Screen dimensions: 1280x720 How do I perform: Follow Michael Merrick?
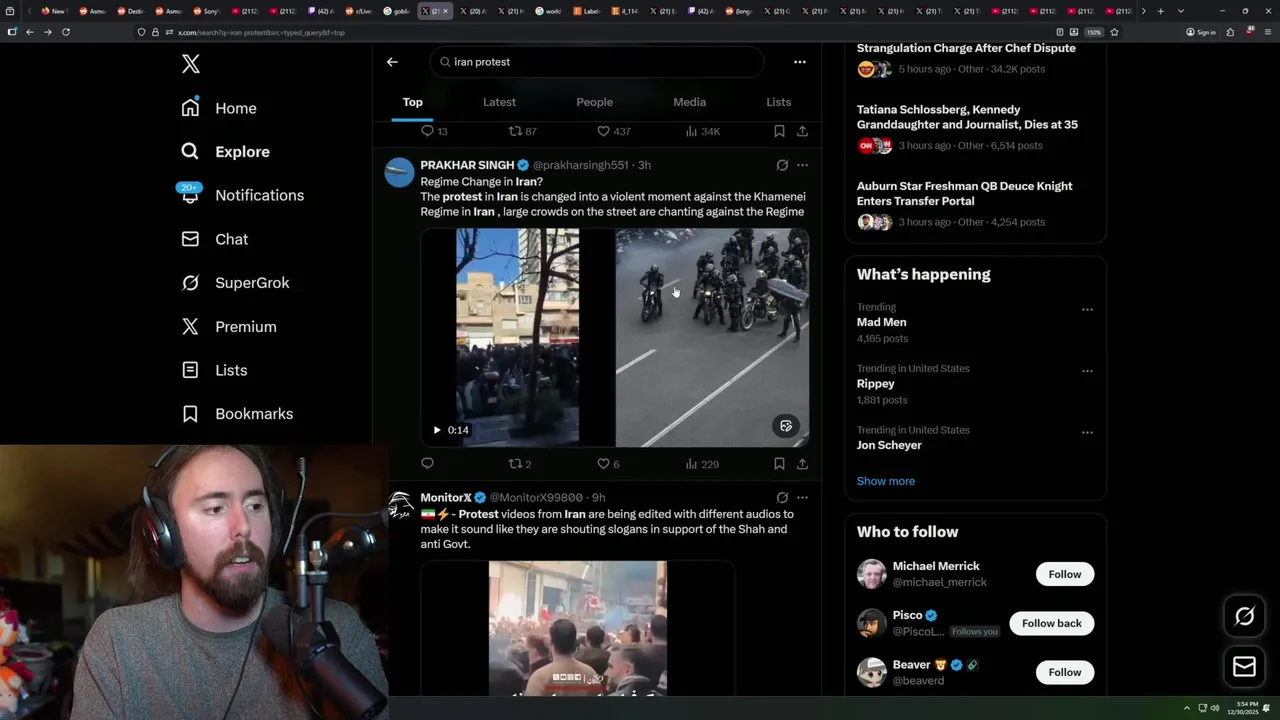[x=1065, y=574]
